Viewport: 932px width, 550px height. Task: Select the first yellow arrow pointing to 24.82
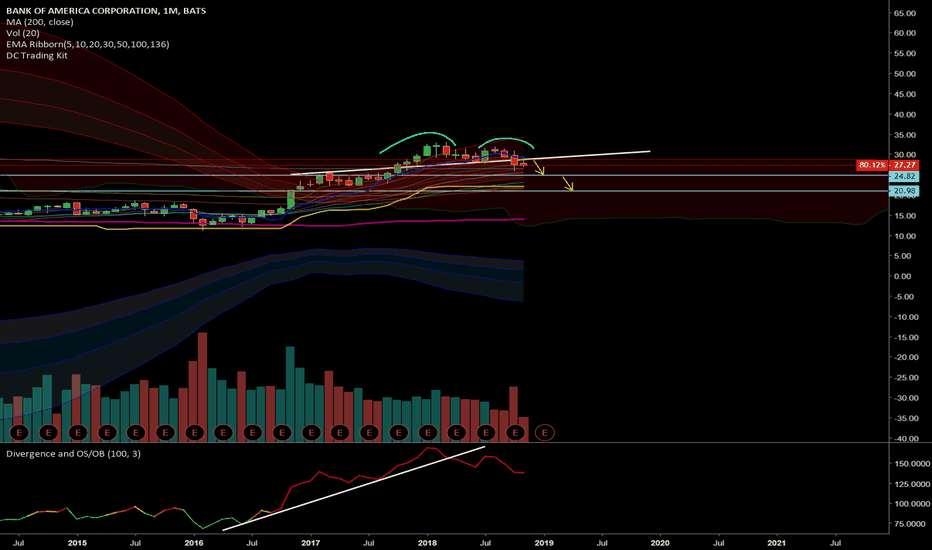point(539,168)
